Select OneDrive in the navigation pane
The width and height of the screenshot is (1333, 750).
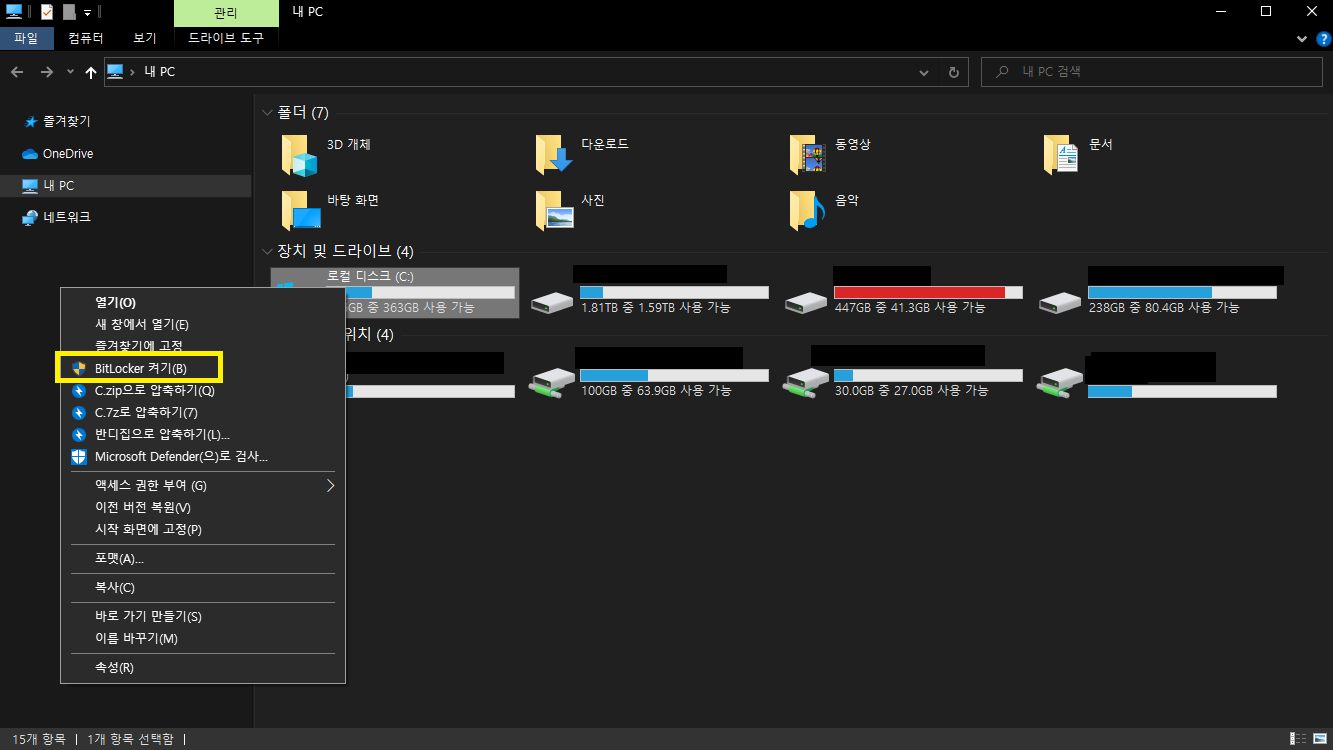(x=67, y=154)
